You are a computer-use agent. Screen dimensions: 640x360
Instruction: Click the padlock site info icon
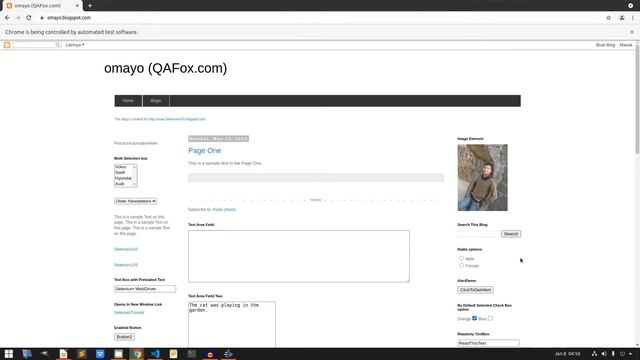(x=42, y=18)
